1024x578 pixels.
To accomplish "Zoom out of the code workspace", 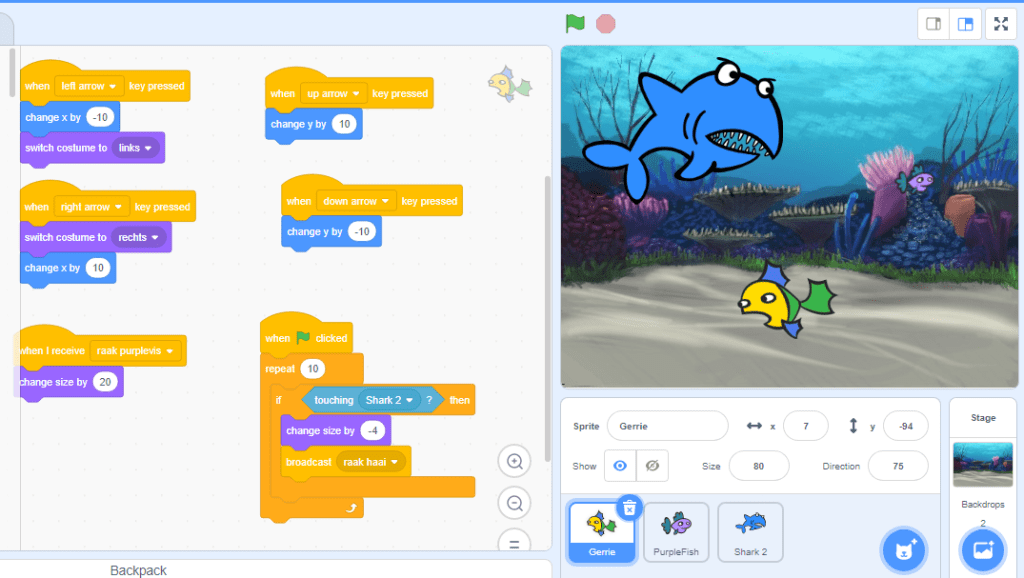I will point(515,503).
